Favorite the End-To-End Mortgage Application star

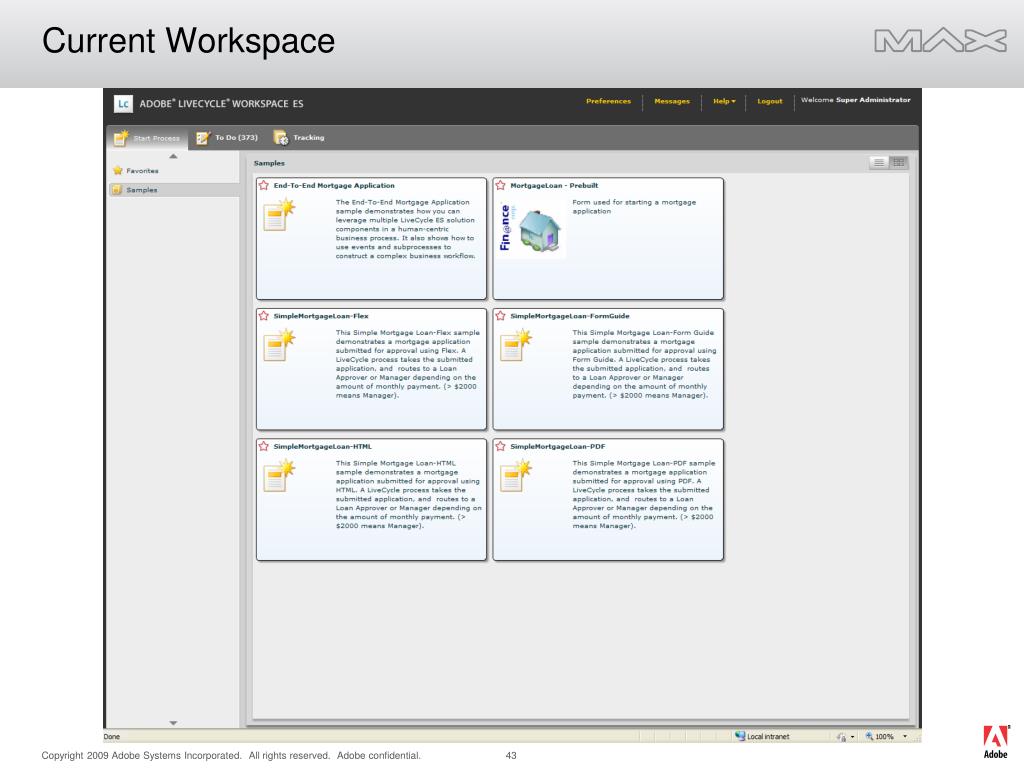[x=264, y=185]
